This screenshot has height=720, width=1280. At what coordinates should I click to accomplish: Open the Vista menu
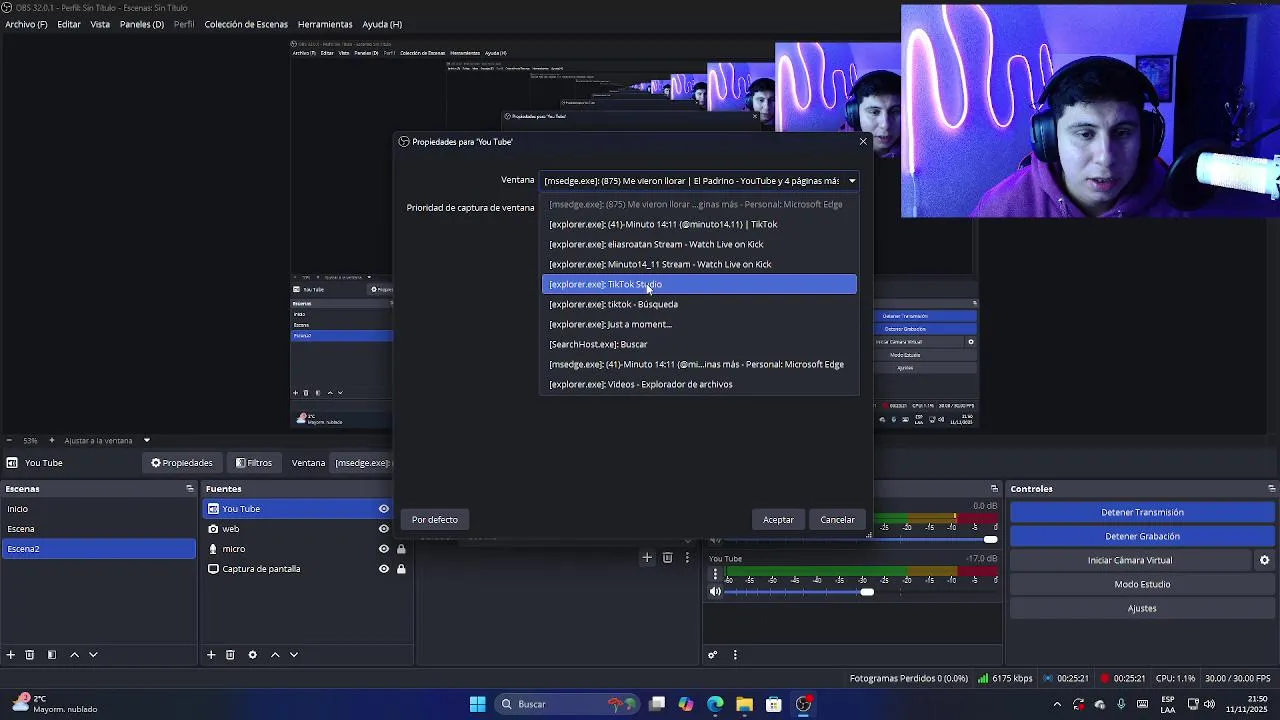(100, 24)
